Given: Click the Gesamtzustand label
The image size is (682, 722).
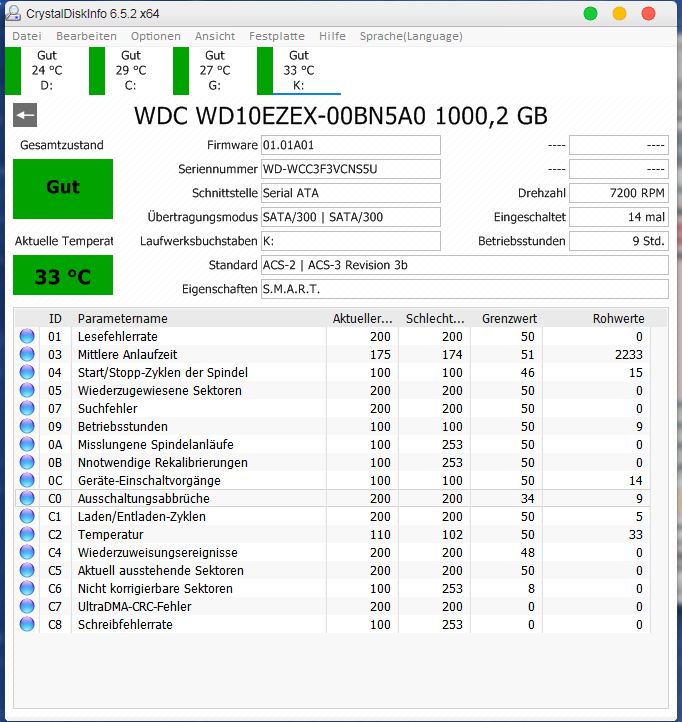Looking at the screenshot, I should (x=62, y=145).
